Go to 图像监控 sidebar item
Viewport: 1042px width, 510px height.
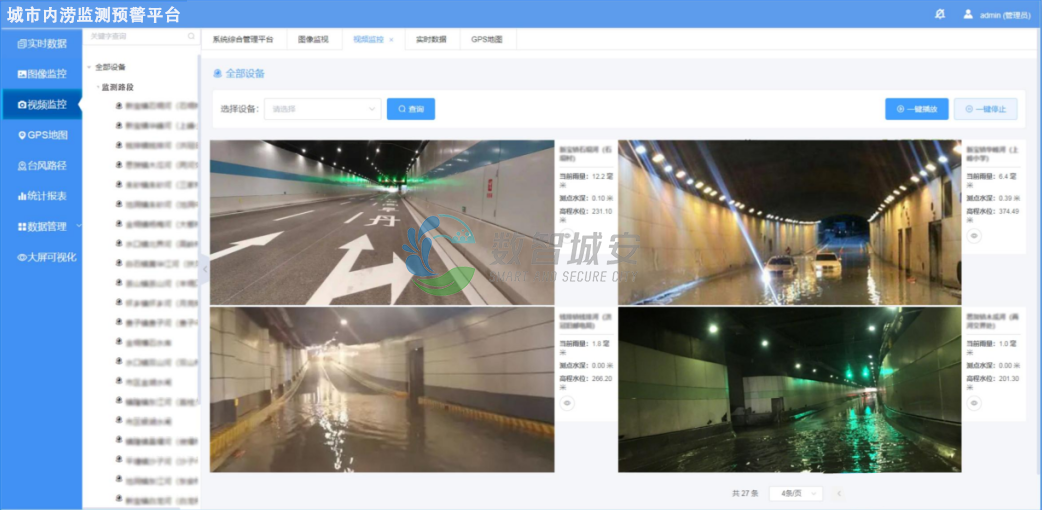[x=41, y=74]
